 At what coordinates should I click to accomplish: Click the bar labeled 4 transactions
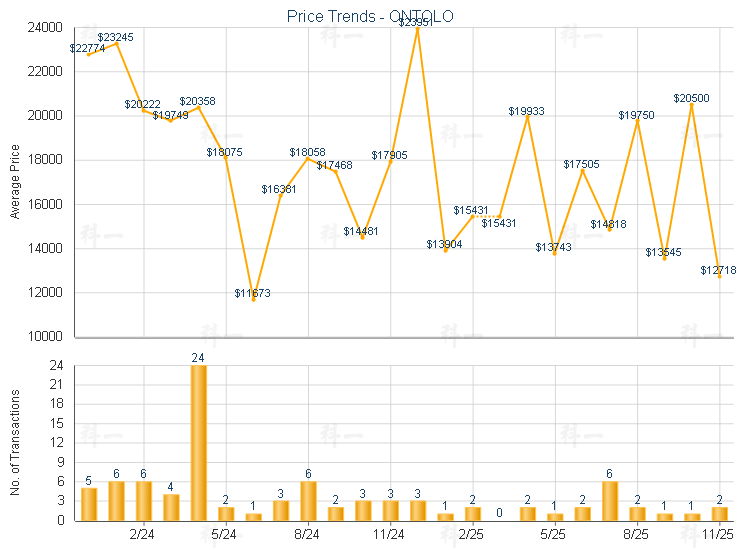pyautogui.click(x=171, y=507)
